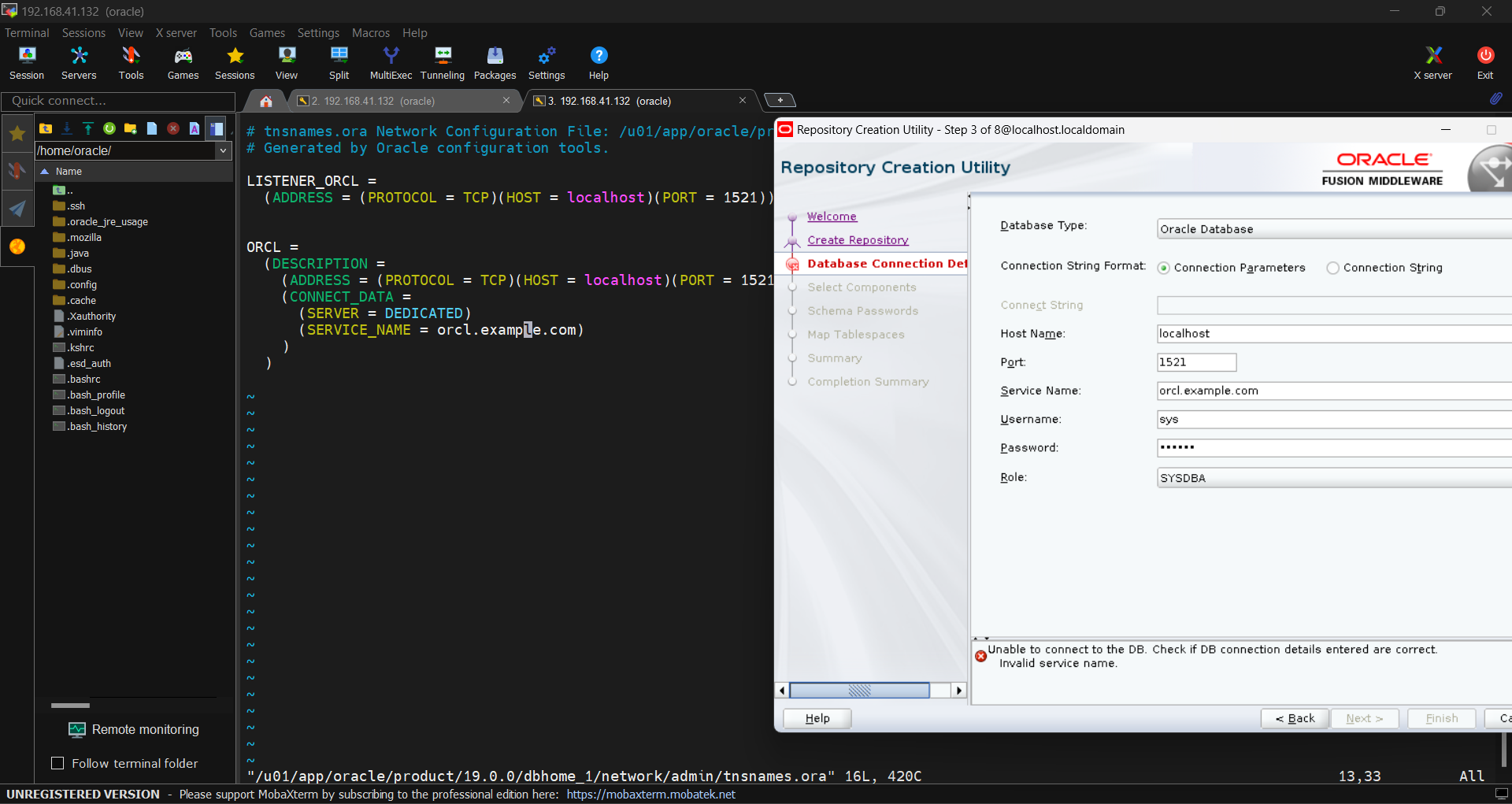The width and height of the screenshot is (1512, 804).
Task: Click the Welcome step link
Action: [x=832, y=217]
